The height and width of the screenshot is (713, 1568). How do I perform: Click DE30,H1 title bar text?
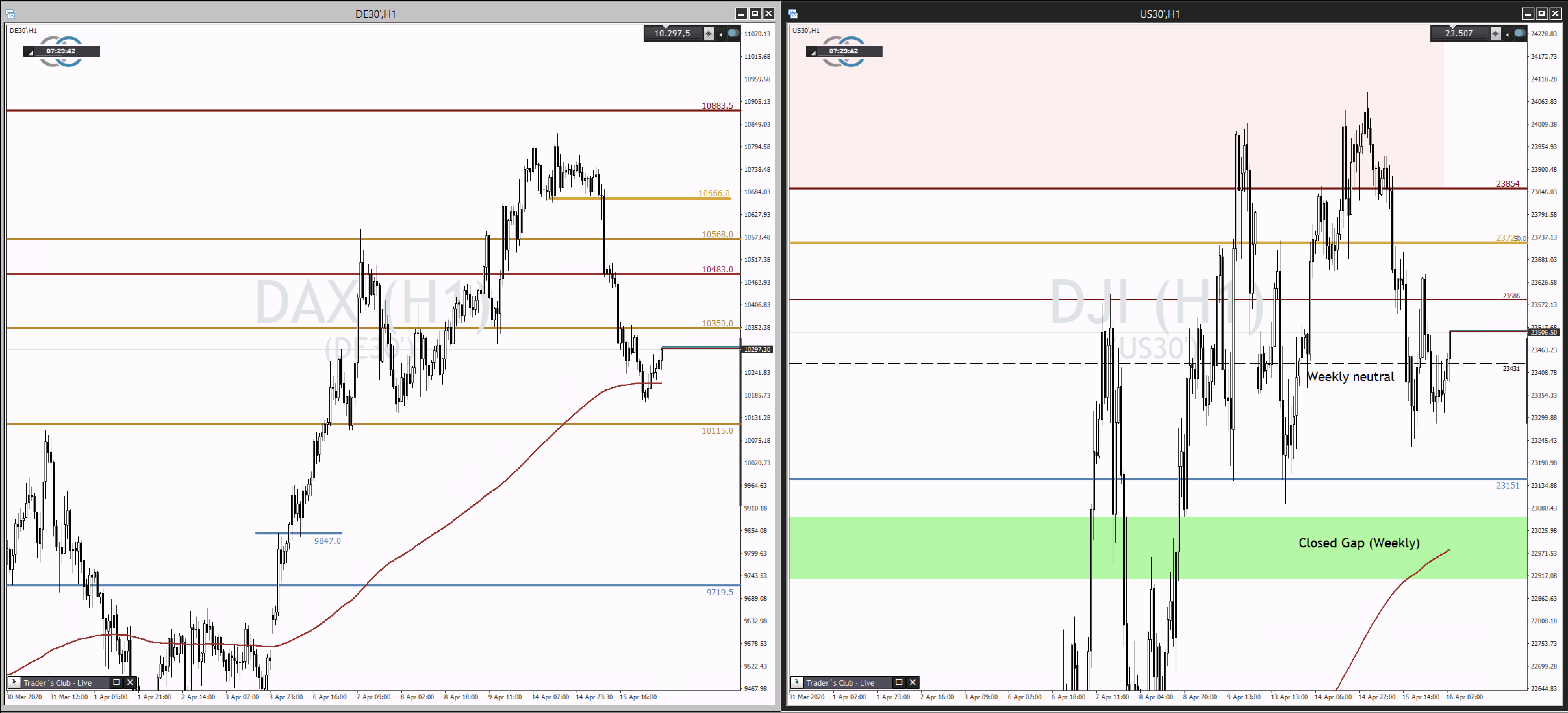[x=376, y=14]
